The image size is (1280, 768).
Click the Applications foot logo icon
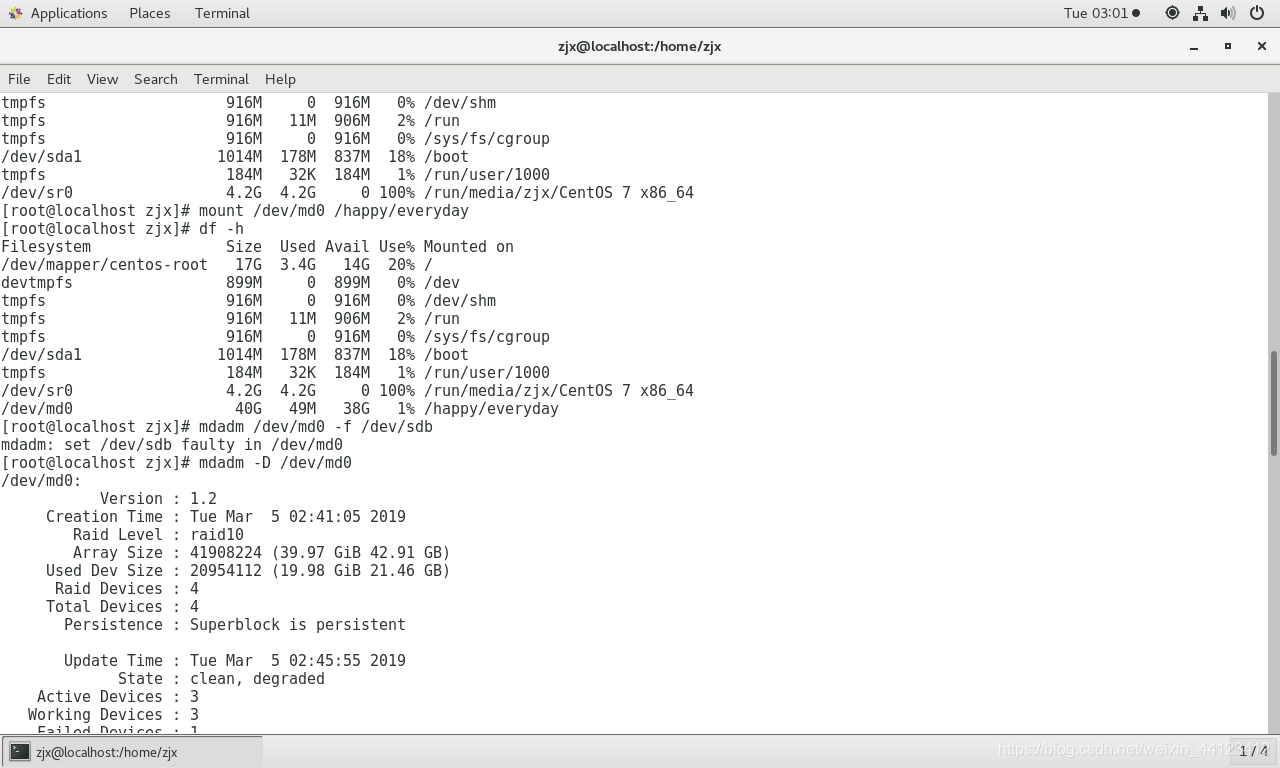(x=15, y=13)
